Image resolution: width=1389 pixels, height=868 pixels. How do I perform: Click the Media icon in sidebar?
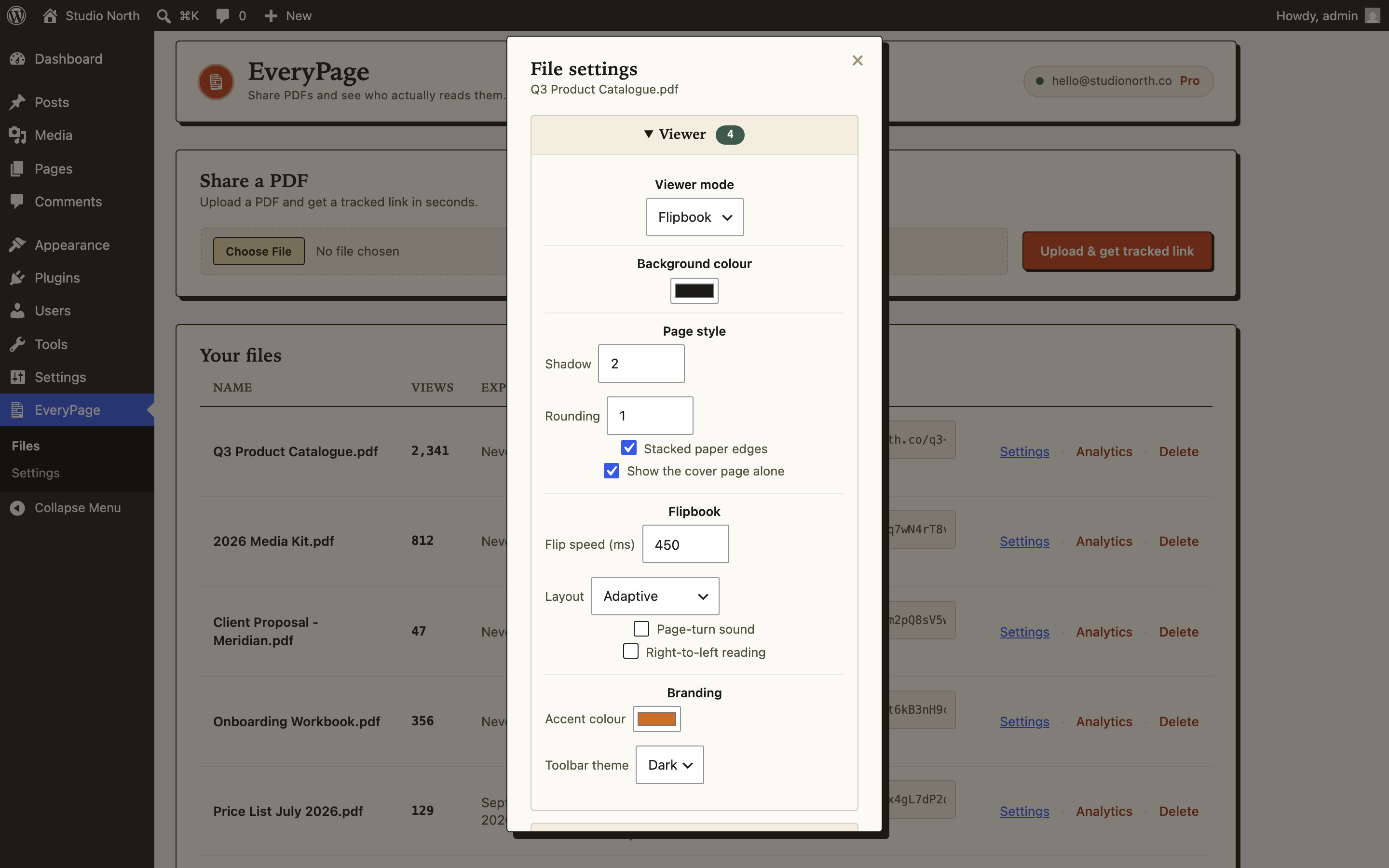click(18, 135)
